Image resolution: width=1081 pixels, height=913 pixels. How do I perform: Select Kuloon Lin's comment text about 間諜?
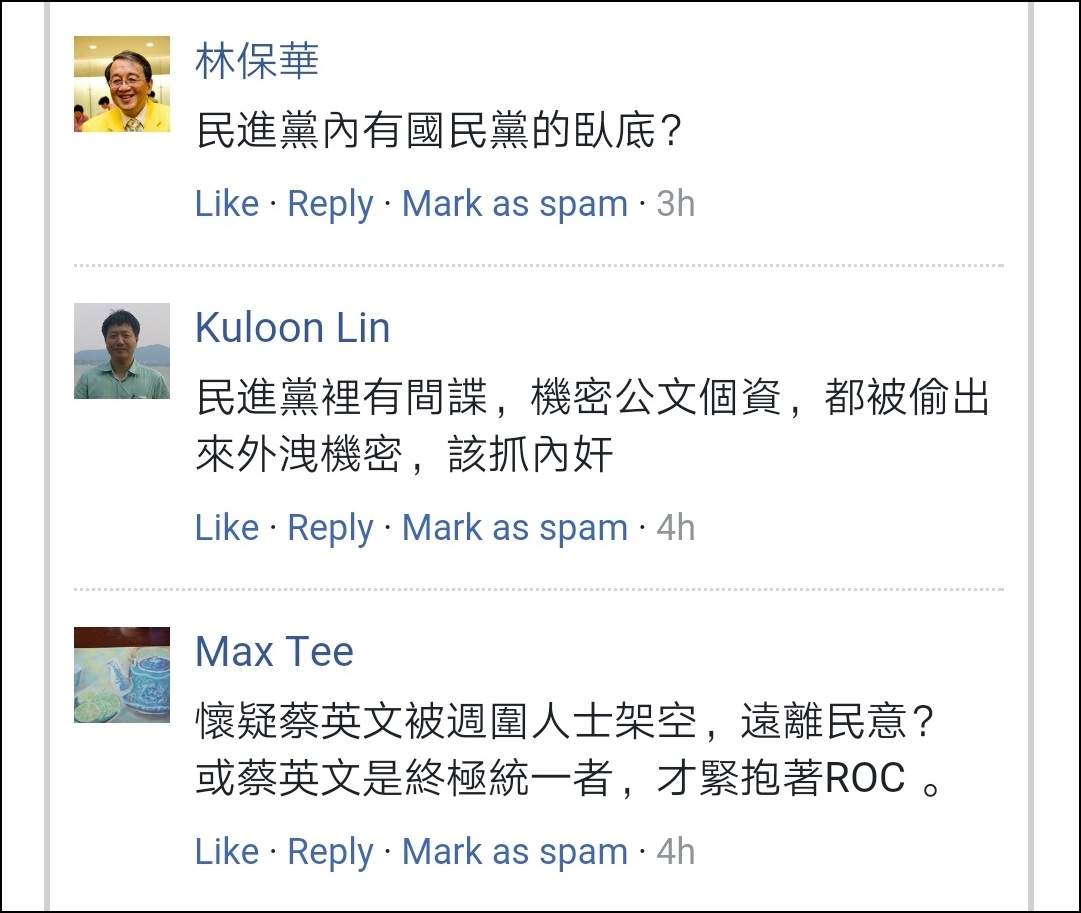(590, 427)
